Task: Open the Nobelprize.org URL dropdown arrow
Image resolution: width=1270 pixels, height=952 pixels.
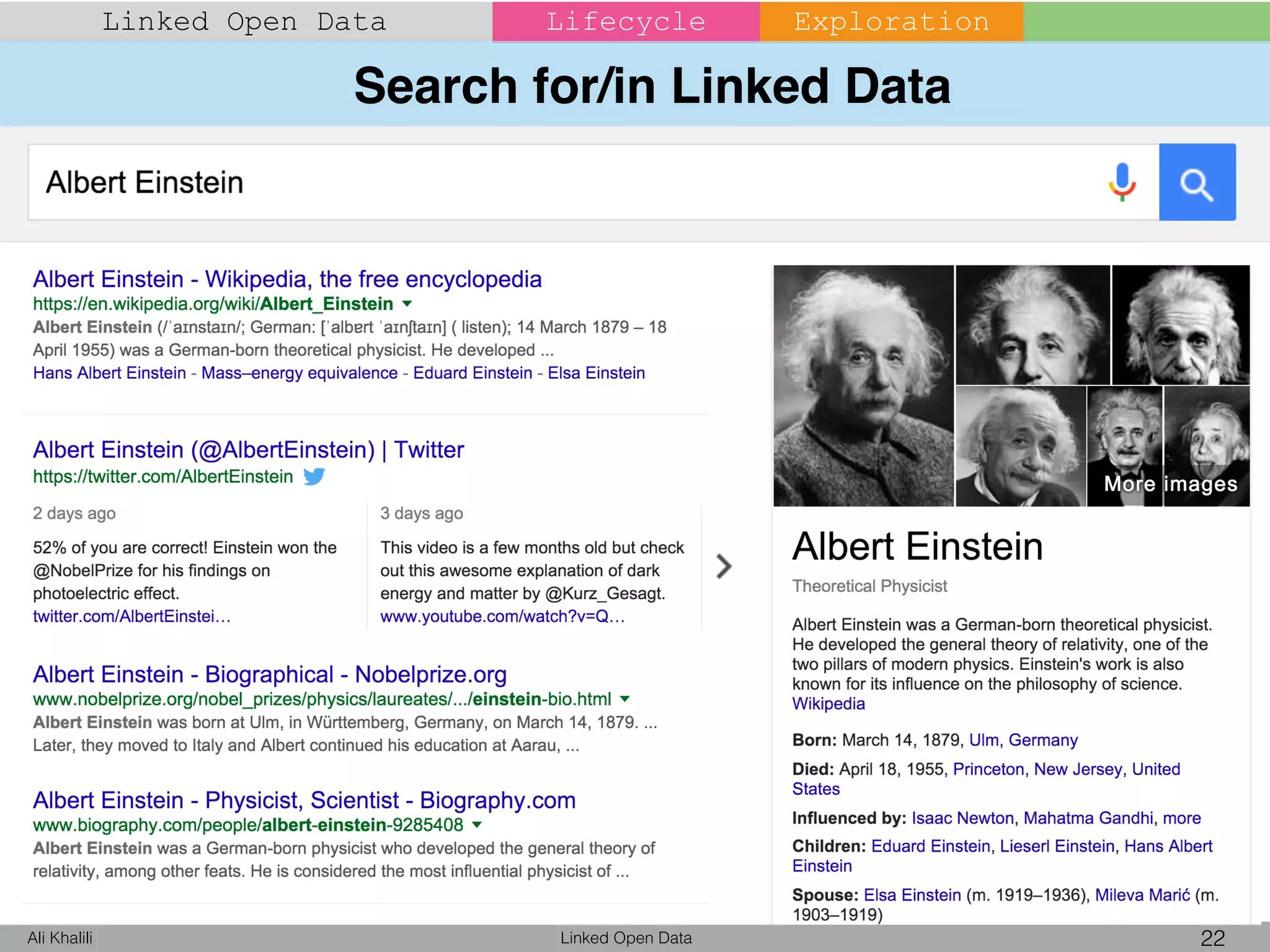Action: click(x=625, y=699)
